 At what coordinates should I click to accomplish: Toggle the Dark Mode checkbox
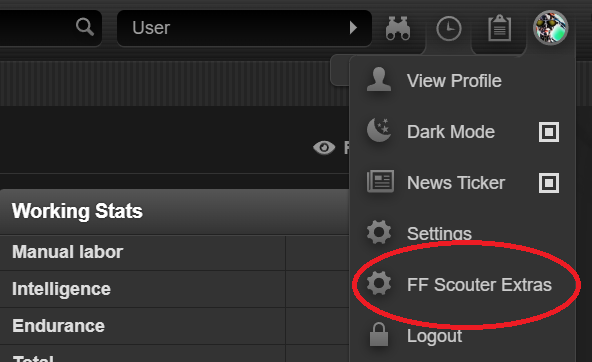[549, 132]
